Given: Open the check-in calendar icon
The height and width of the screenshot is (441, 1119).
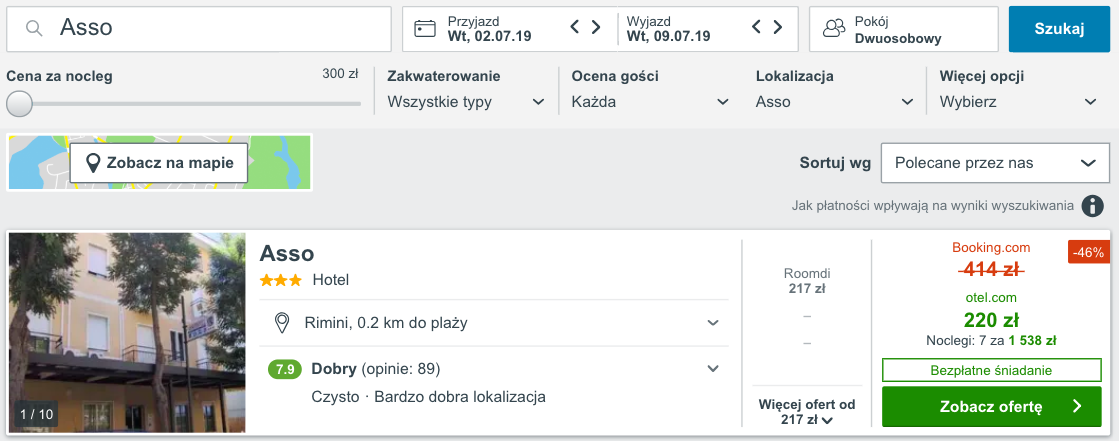Looking at the screenshot, I should [425, 29].
